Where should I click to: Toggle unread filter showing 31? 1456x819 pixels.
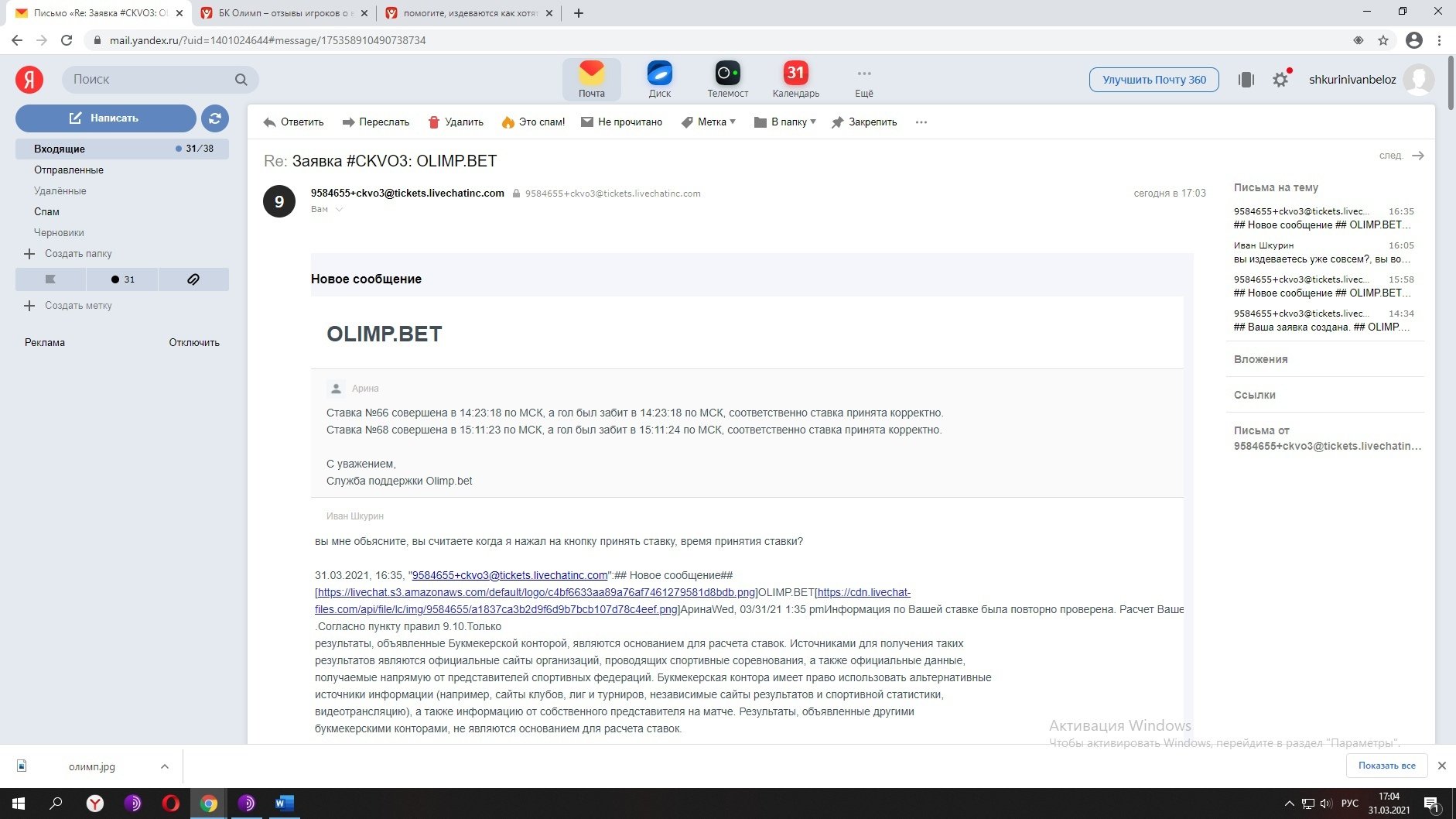122,279
